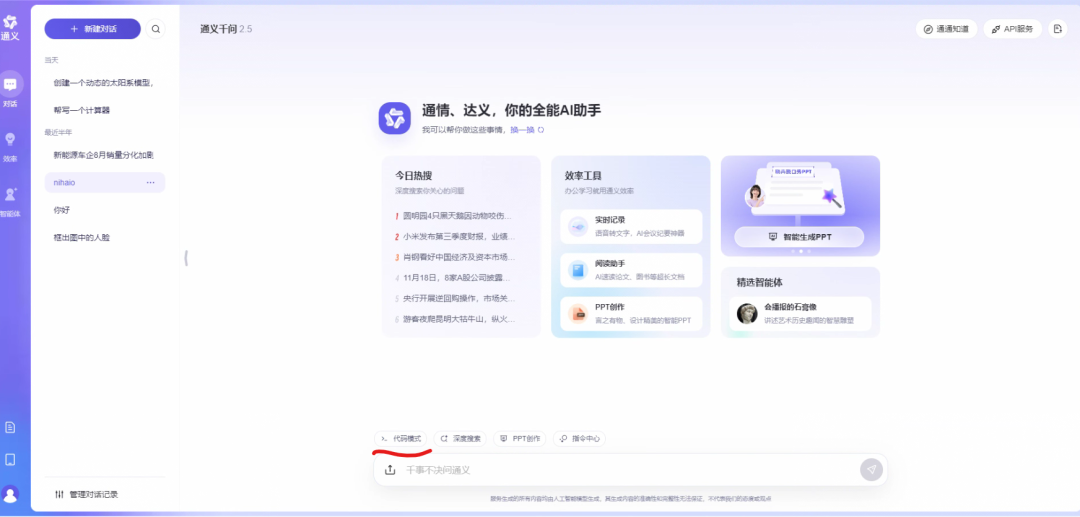Open the 效率 lightbulb section in the sidebar
This screenshot has width=1080, height=517.
point(10,146)
